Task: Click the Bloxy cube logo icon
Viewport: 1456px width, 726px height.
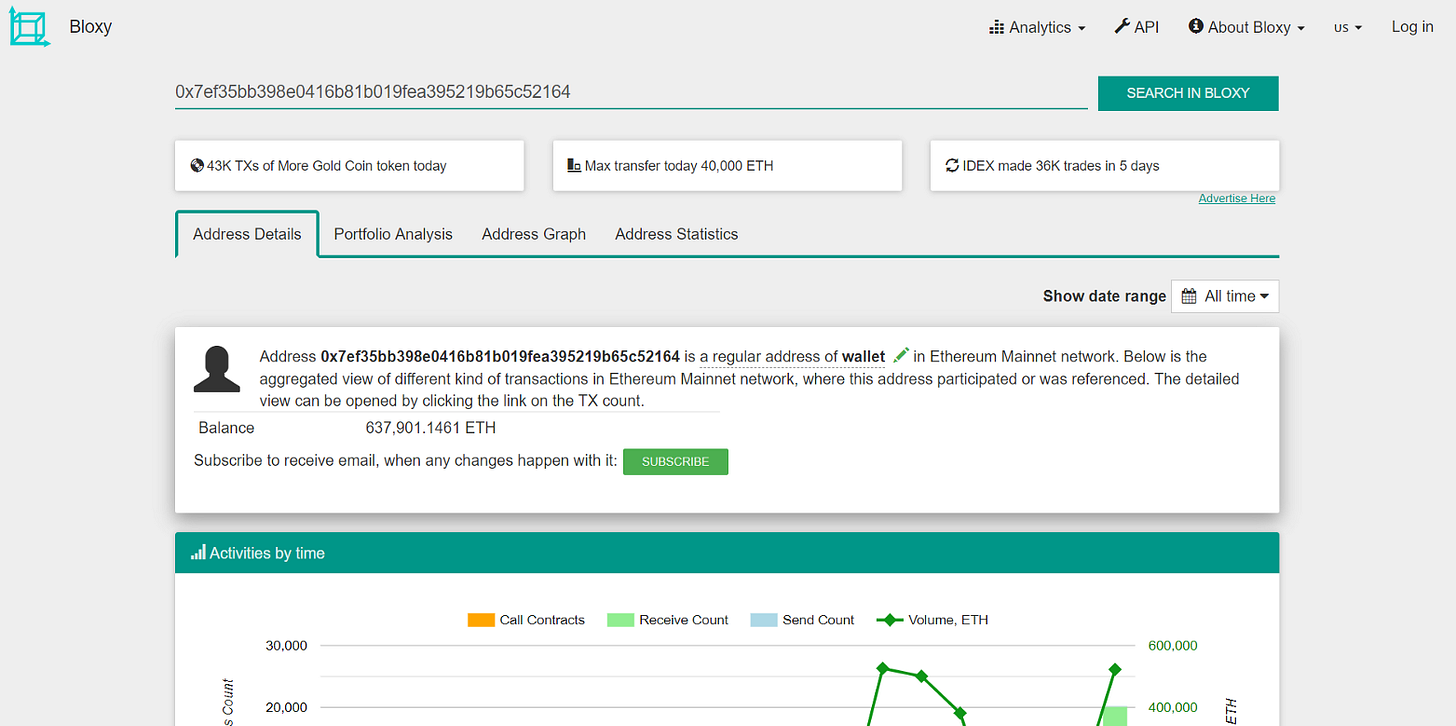Action: (x=29, y=27)
